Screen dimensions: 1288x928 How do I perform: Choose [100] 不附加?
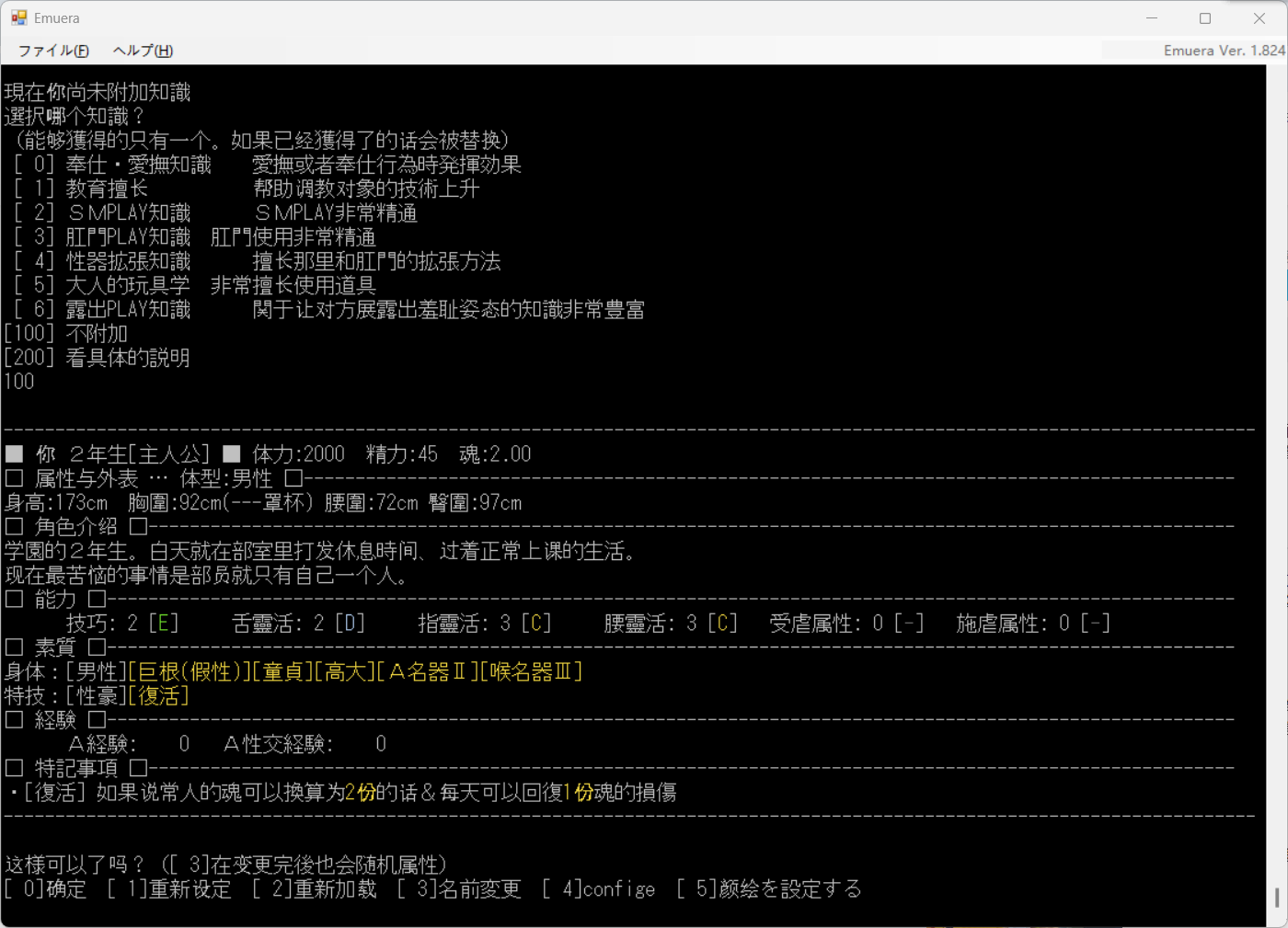pos(66,333)
